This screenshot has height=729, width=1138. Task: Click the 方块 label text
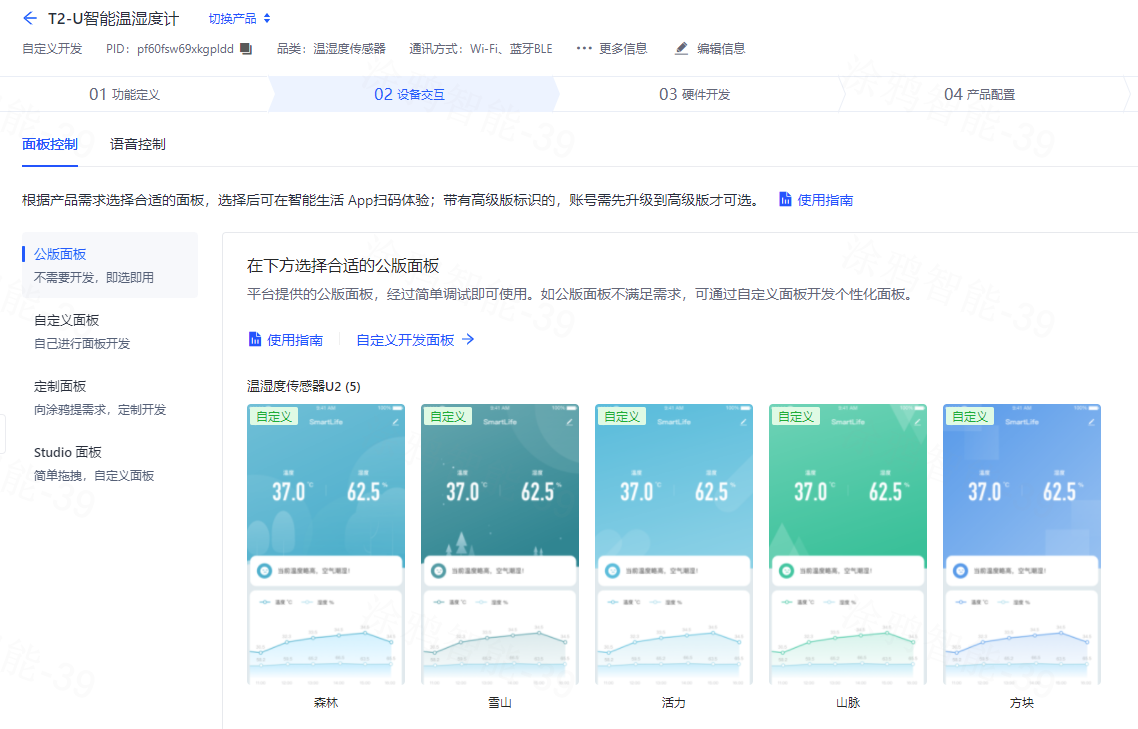click(1022, 702)
